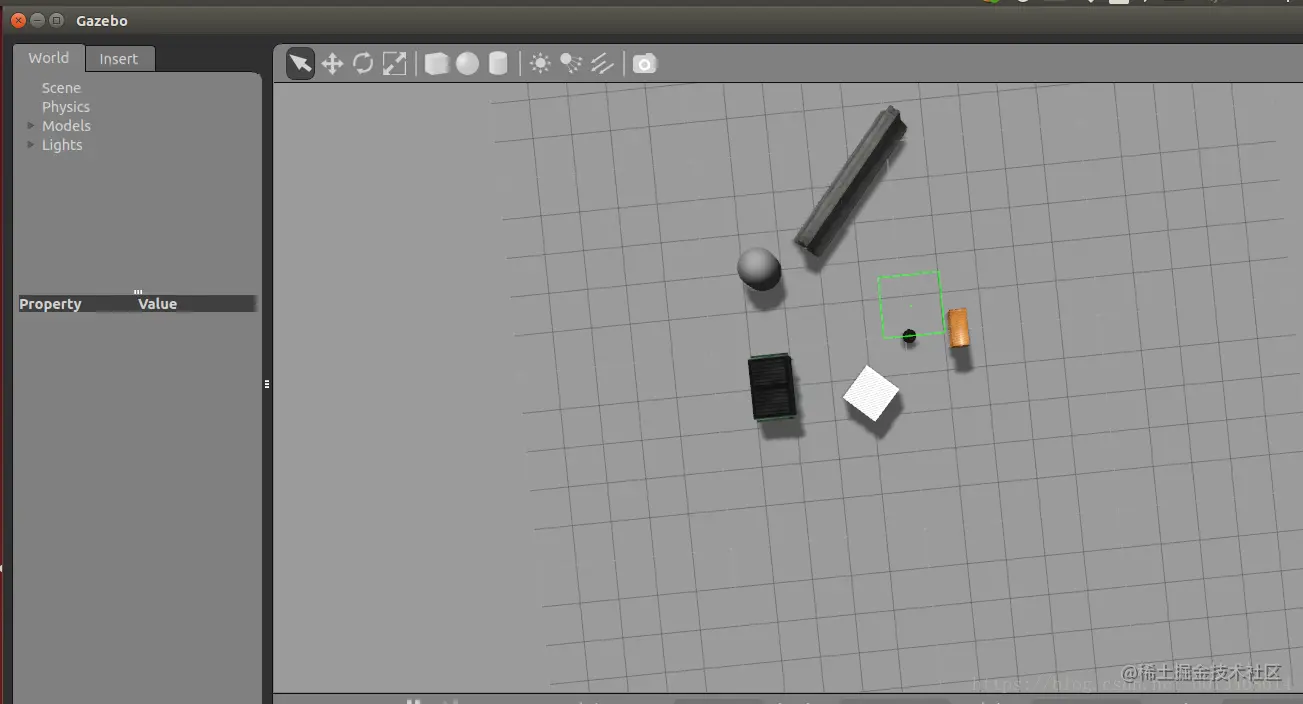This screenshot has height=704, width=1303.
Task: Select the orange cylinder model
Action: tap(959, 327)
